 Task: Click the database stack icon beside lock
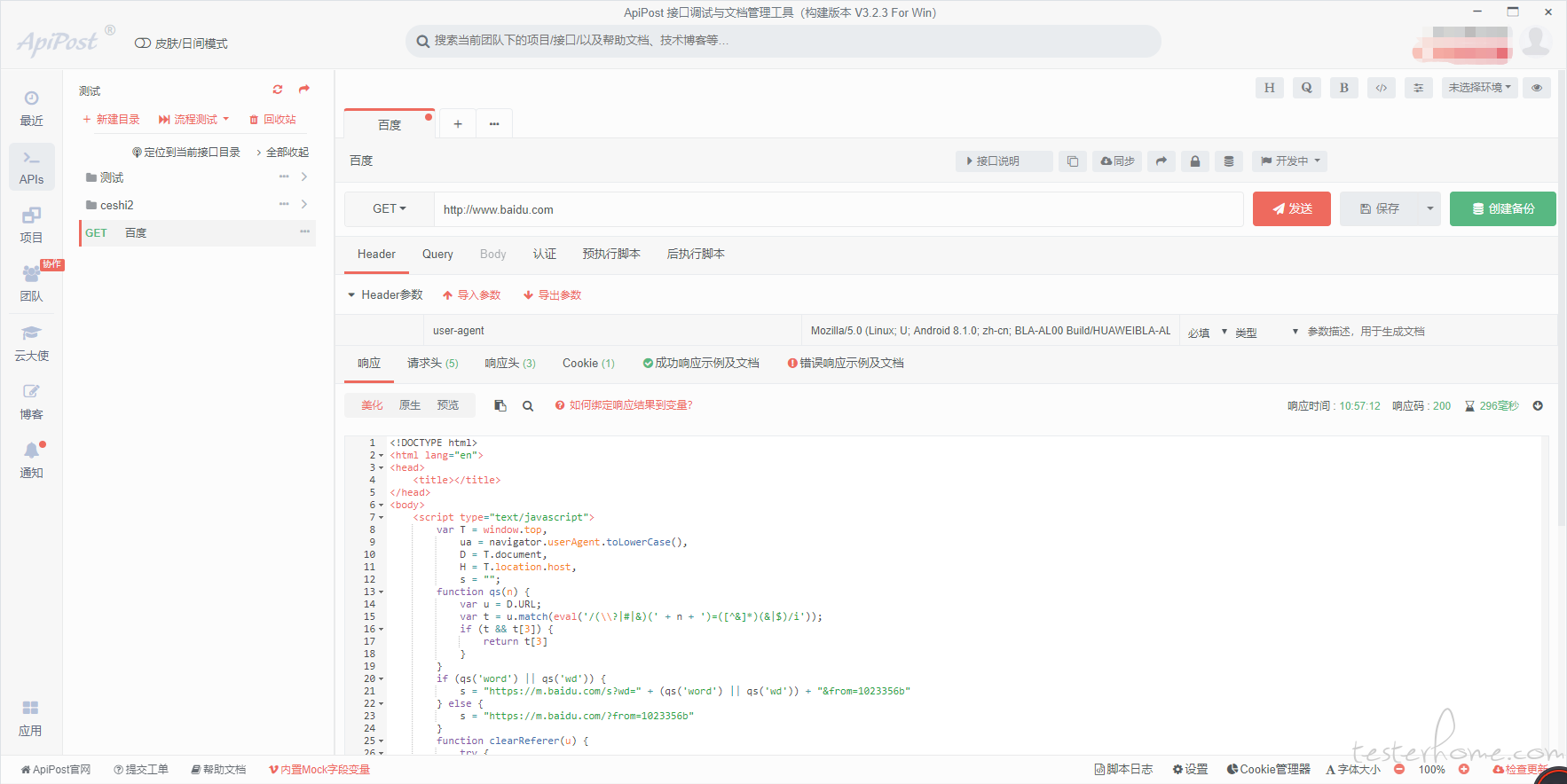click(x=1228, y=161)
